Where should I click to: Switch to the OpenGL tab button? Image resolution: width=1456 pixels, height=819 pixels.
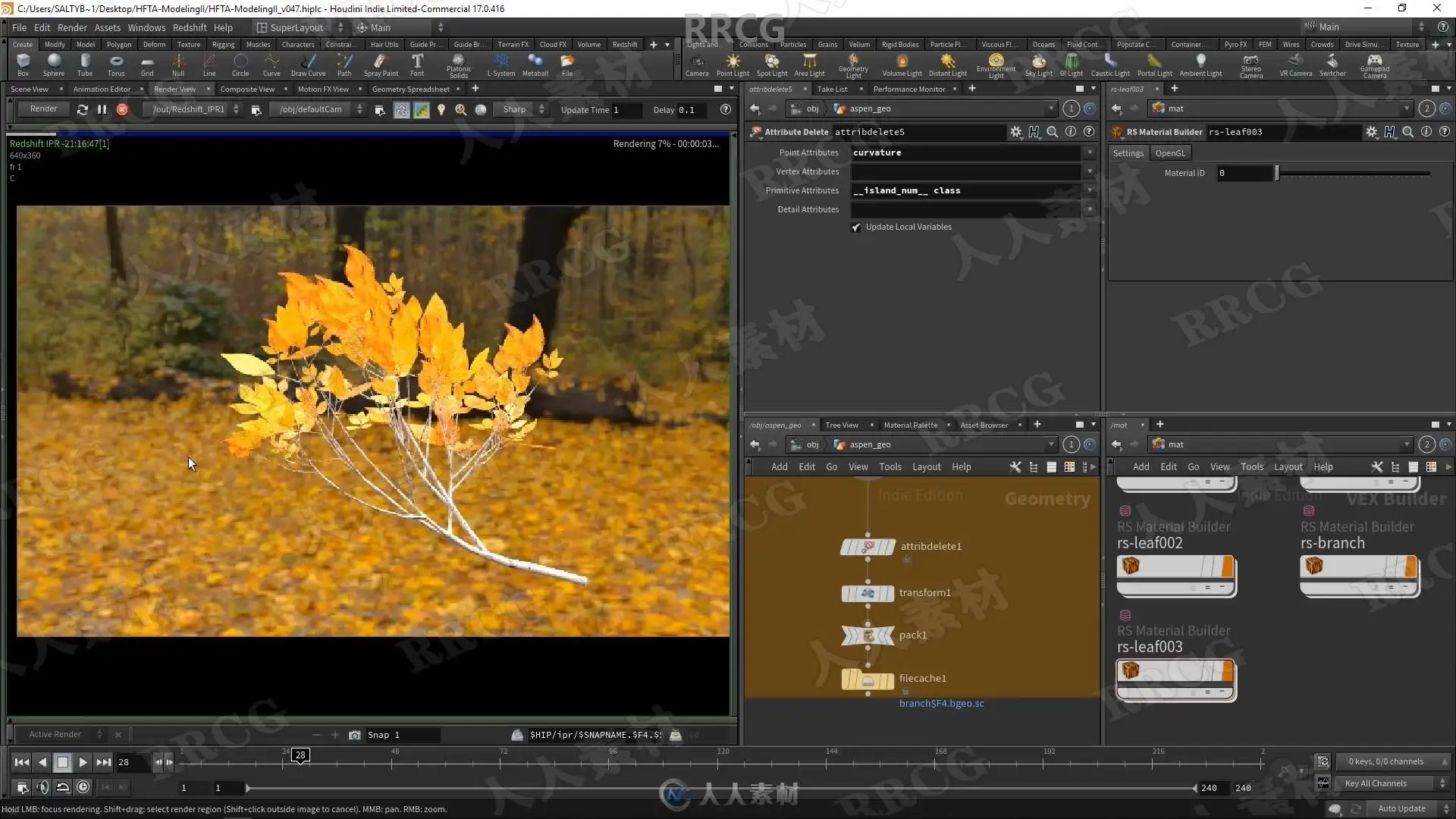click(x=1169, y=153)
